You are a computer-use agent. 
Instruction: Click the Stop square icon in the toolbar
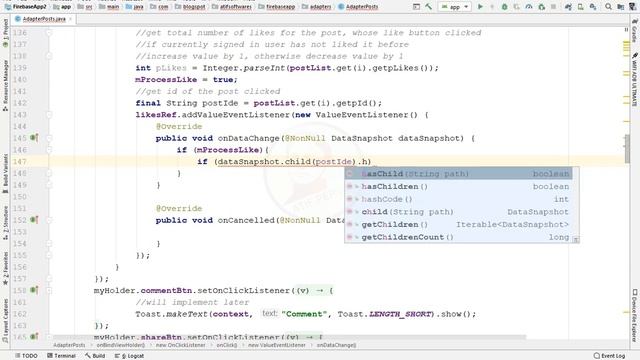553,7
